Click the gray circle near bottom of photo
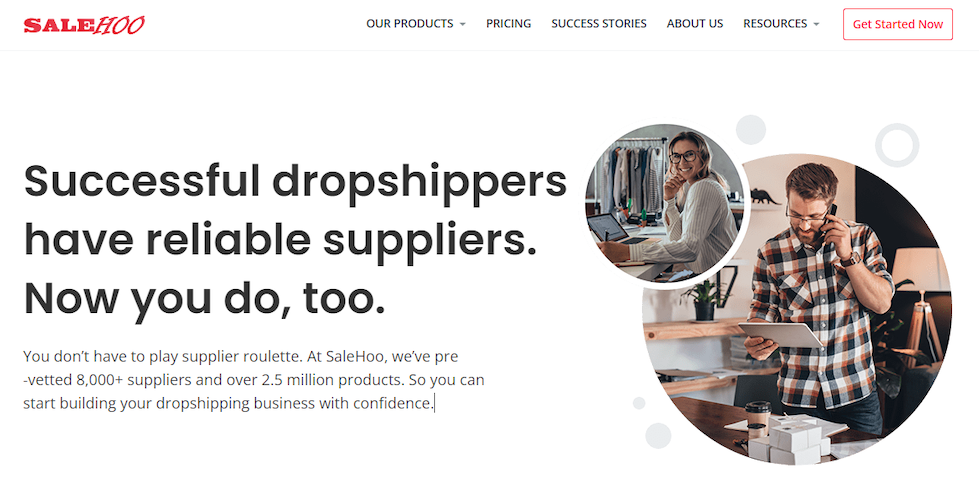Screen dimensions: 979x489 [x=658, y=435]
